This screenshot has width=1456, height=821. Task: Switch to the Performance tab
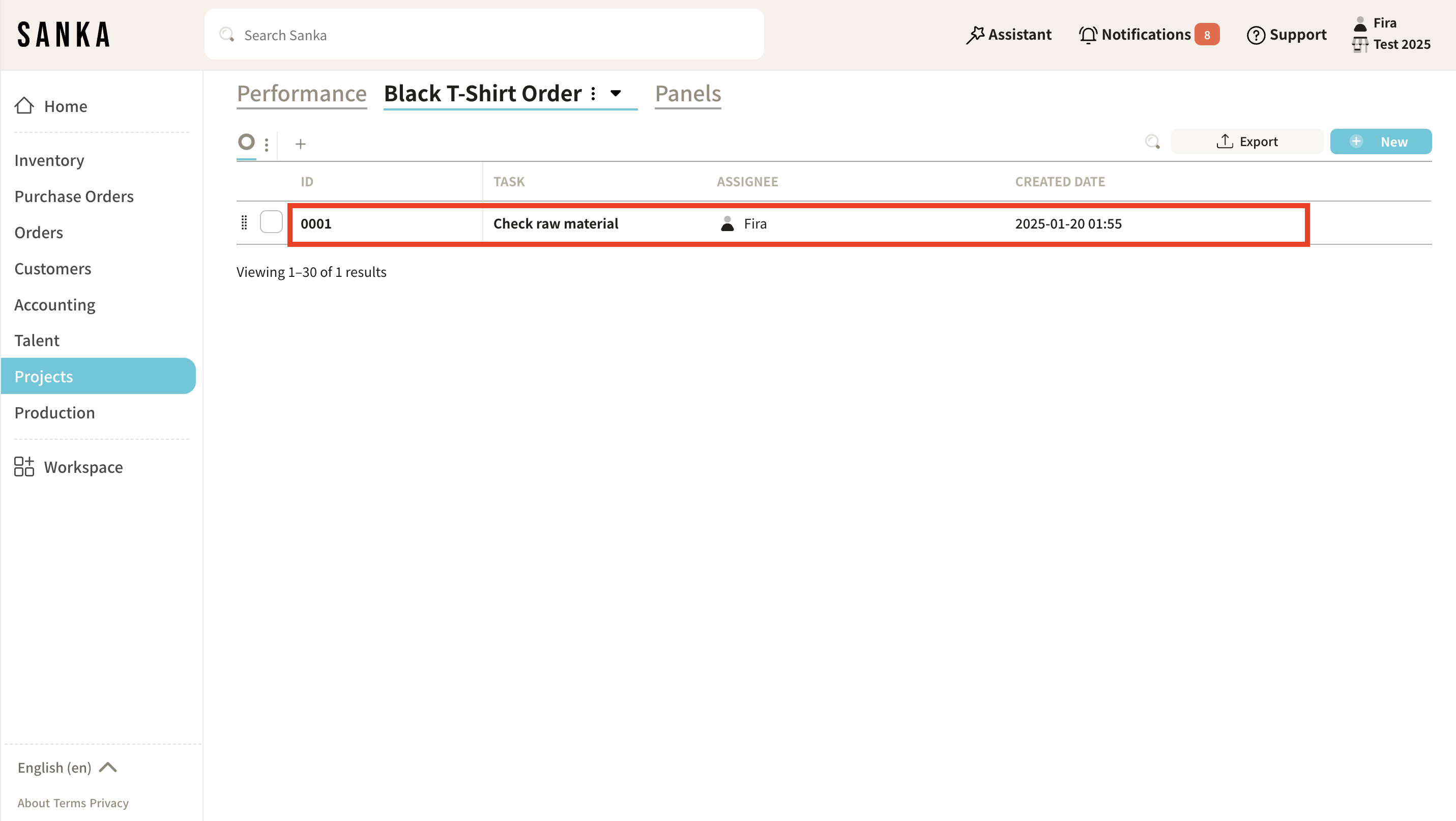click(x=301, y=93)
